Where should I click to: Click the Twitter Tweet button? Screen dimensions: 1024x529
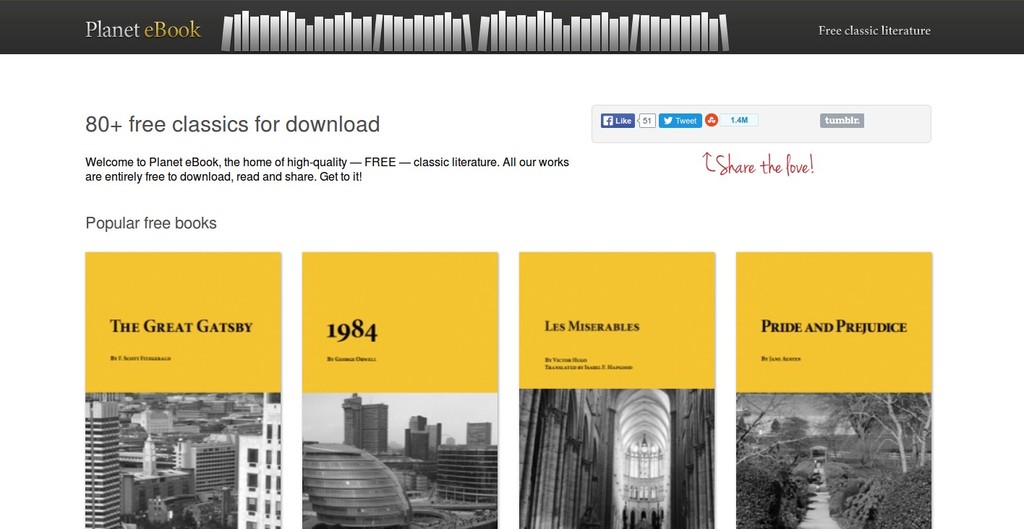(680, 121)
